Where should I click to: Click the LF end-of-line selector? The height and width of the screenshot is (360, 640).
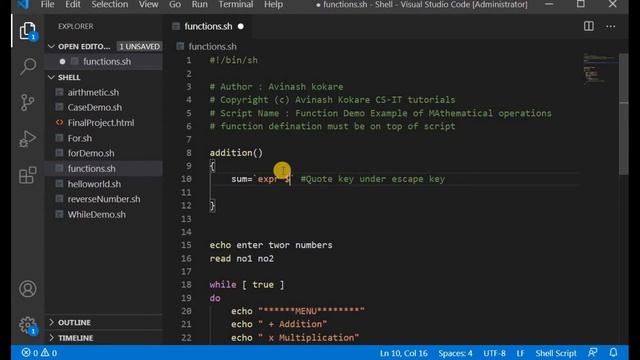click(x=520, y=353)
